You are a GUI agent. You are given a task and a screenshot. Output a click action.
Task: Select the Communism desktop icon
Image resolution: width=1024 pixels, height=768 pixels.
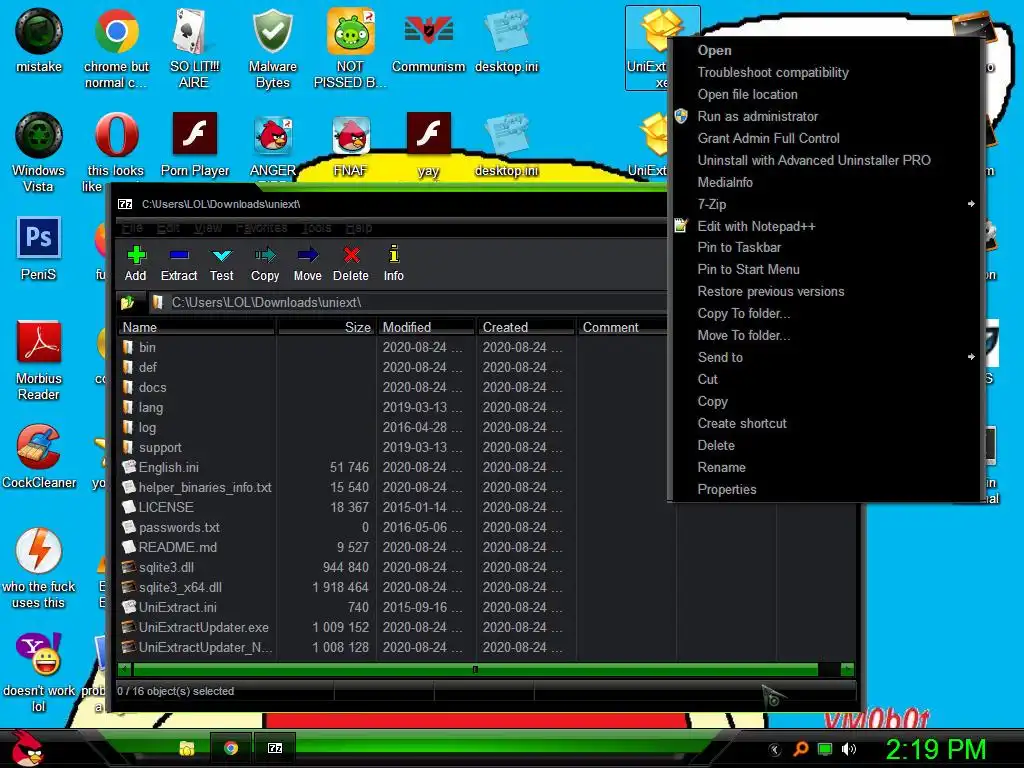point(428,41)
